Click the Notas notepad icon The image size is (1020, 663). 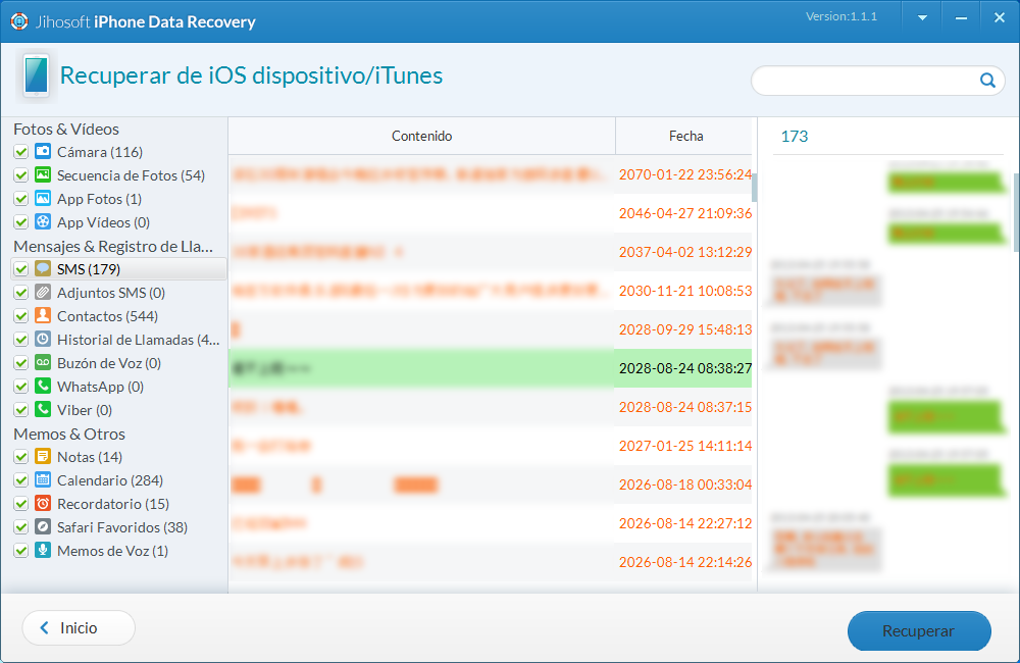(x=43, y=456)
